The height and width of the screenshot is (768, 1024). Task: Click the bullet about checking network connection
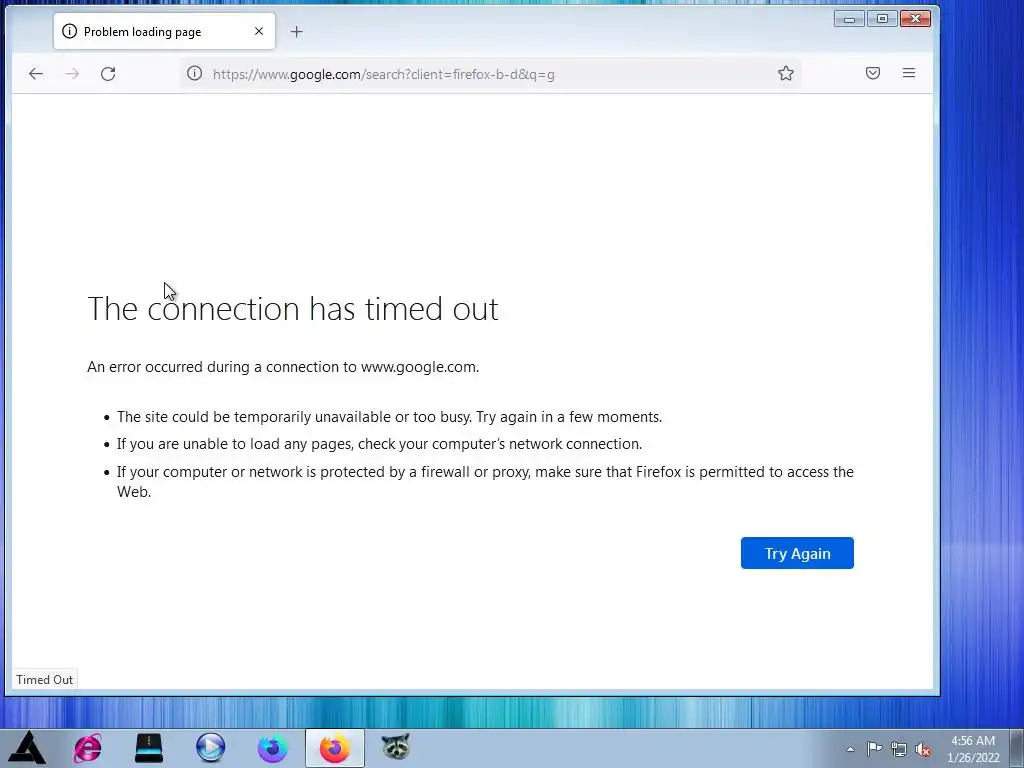379,444
